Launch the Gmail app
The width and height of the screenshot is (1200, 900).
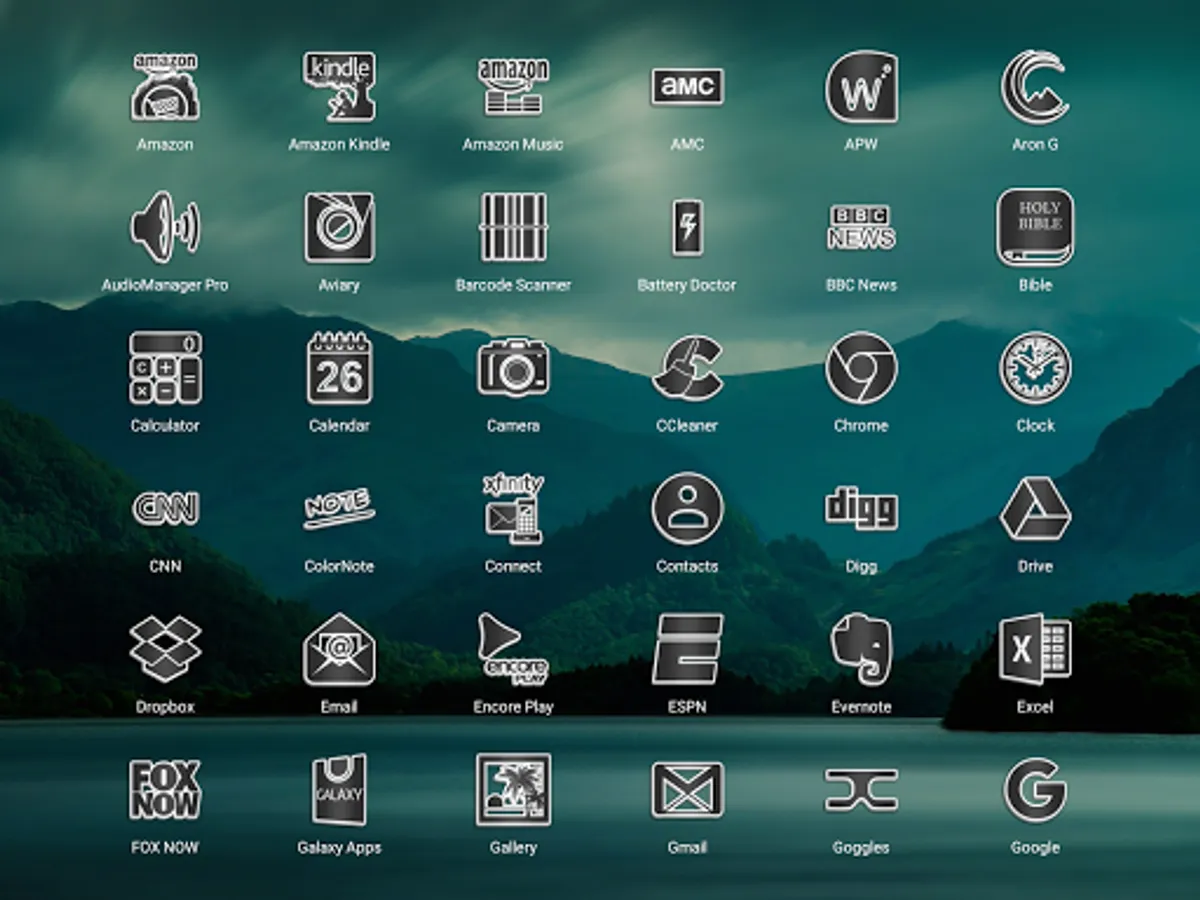pyautogui.click(x=687, y=790)
